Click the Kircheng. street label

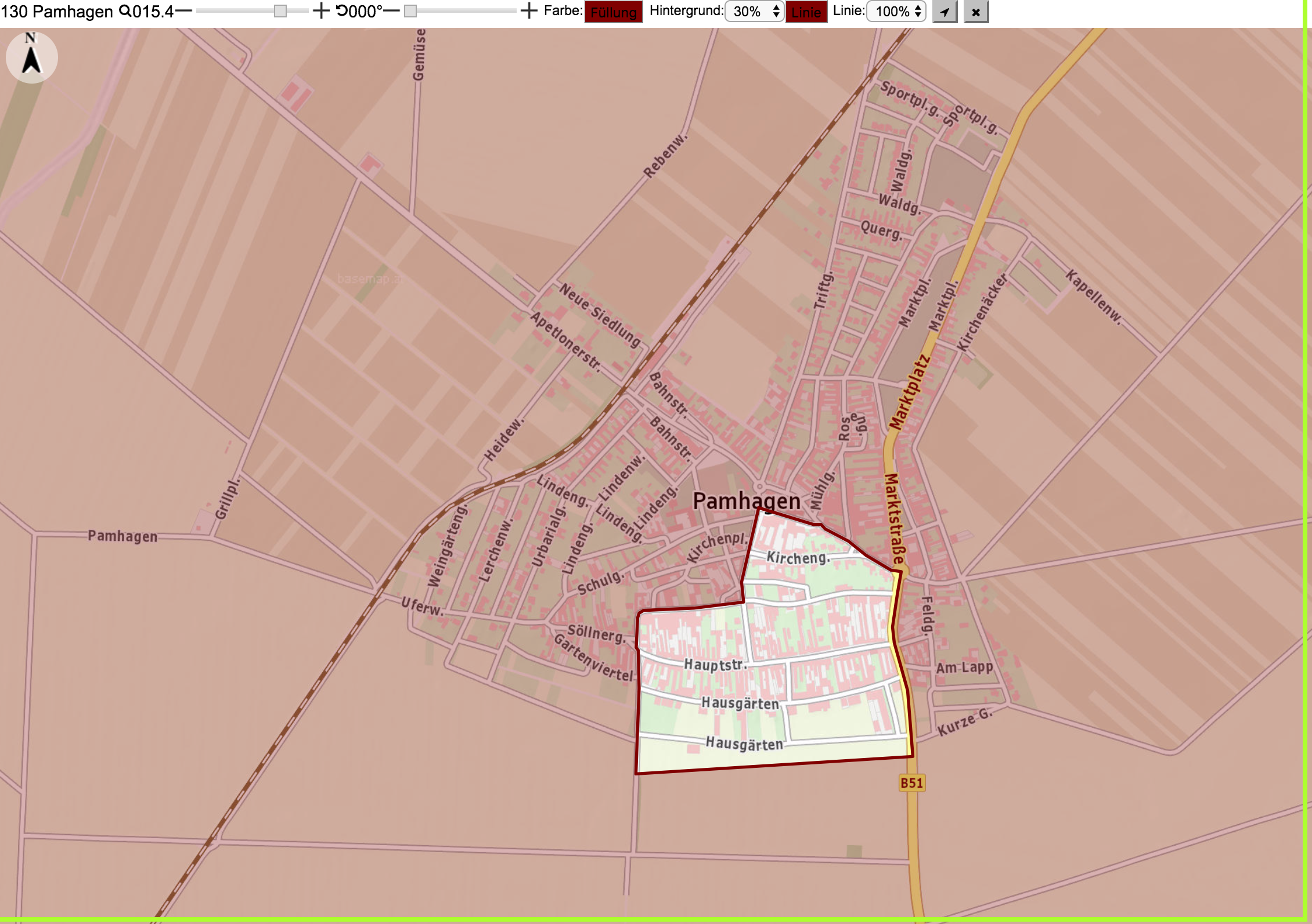pyautogui.click(x=798, y=558)
